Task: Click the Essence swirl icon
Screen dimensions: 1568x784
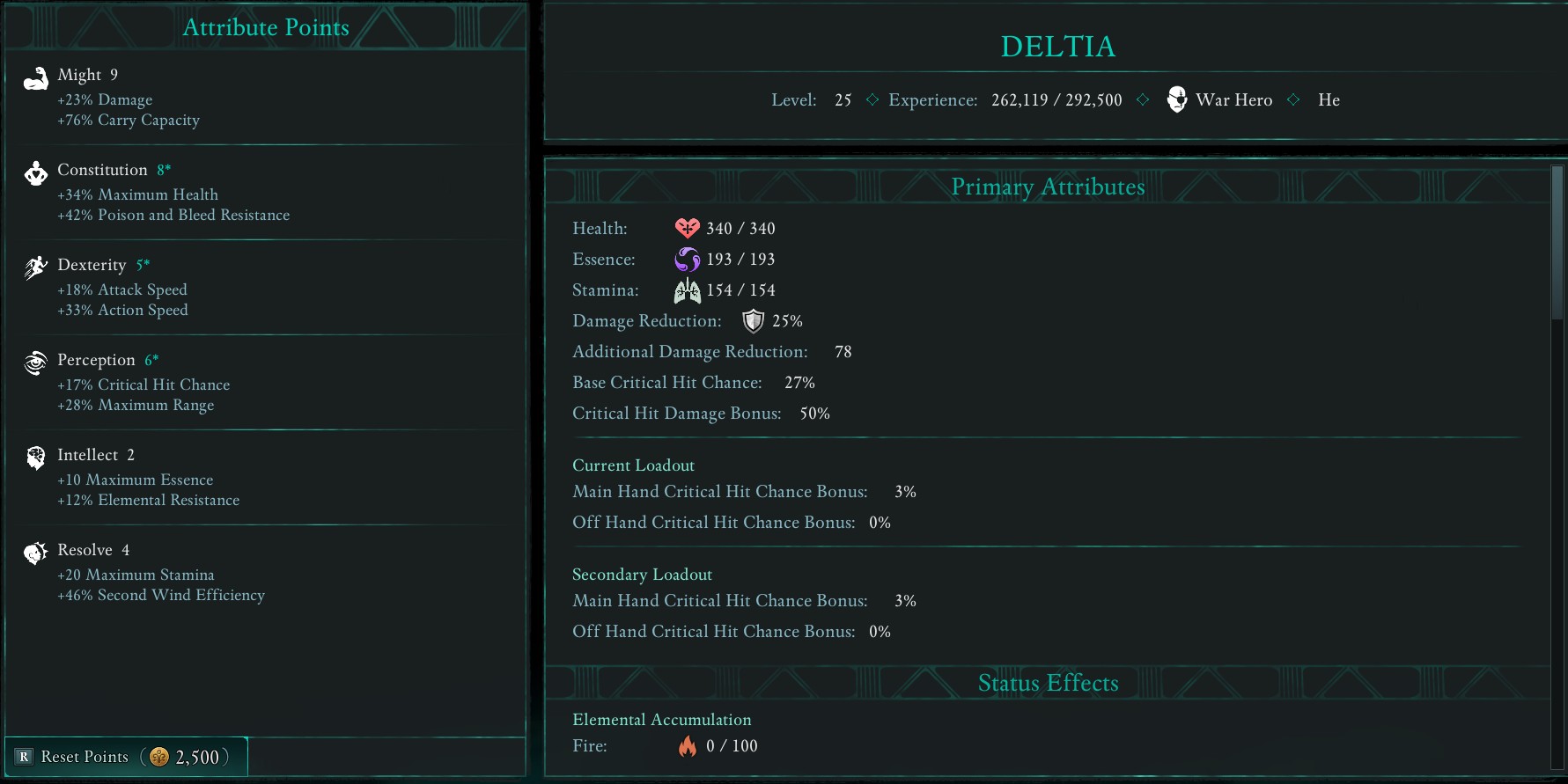Action: pos(687,260)
